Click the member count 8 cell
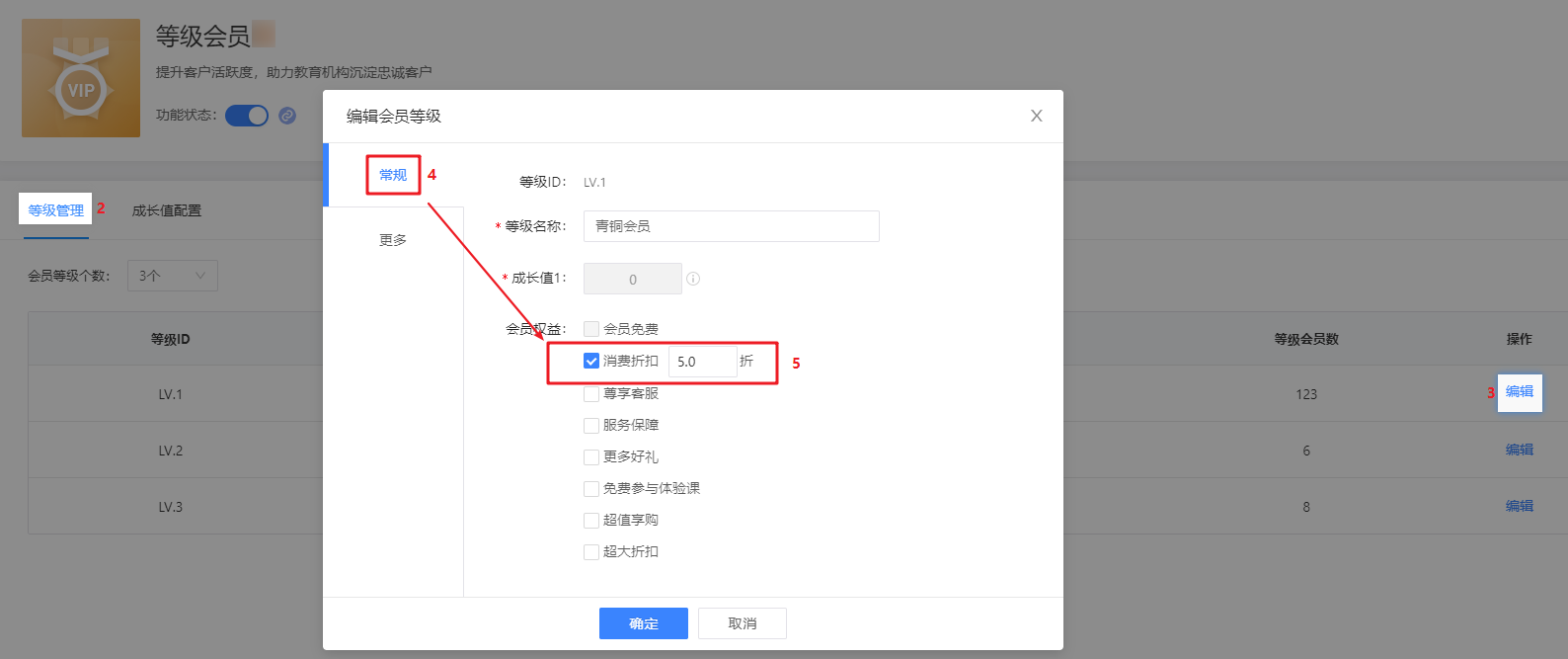This screenshot has height=659, width=1568. [1306, 507]
